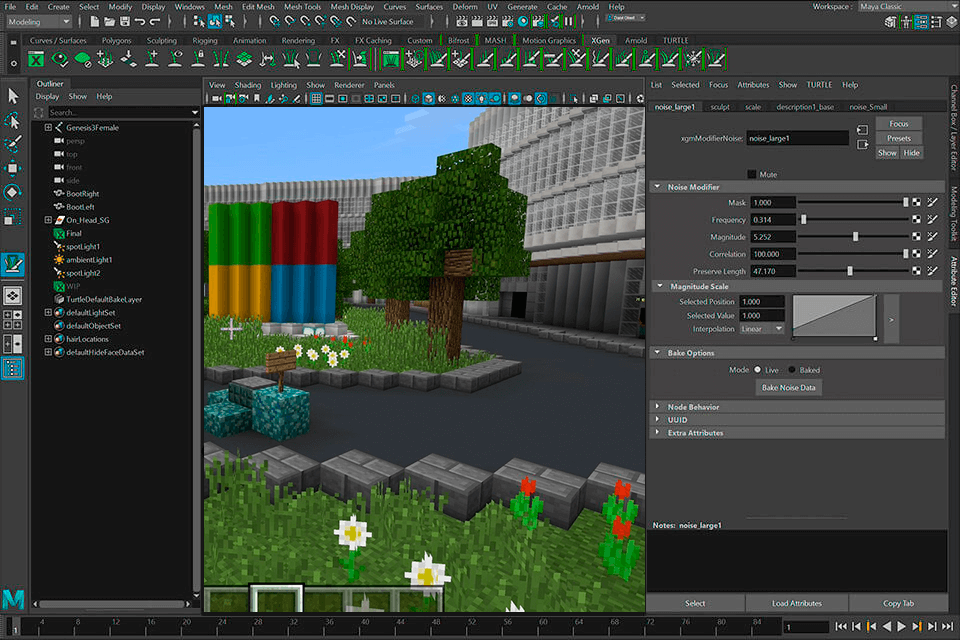Toggle the wireframe display icon in the panel toolbar
This screenshot has width=960, height=640.
tap(416, 97)
